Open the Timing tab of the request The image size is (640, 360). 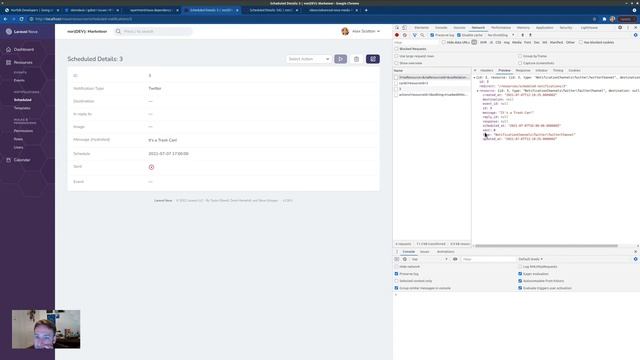click(x=558, y=71)
